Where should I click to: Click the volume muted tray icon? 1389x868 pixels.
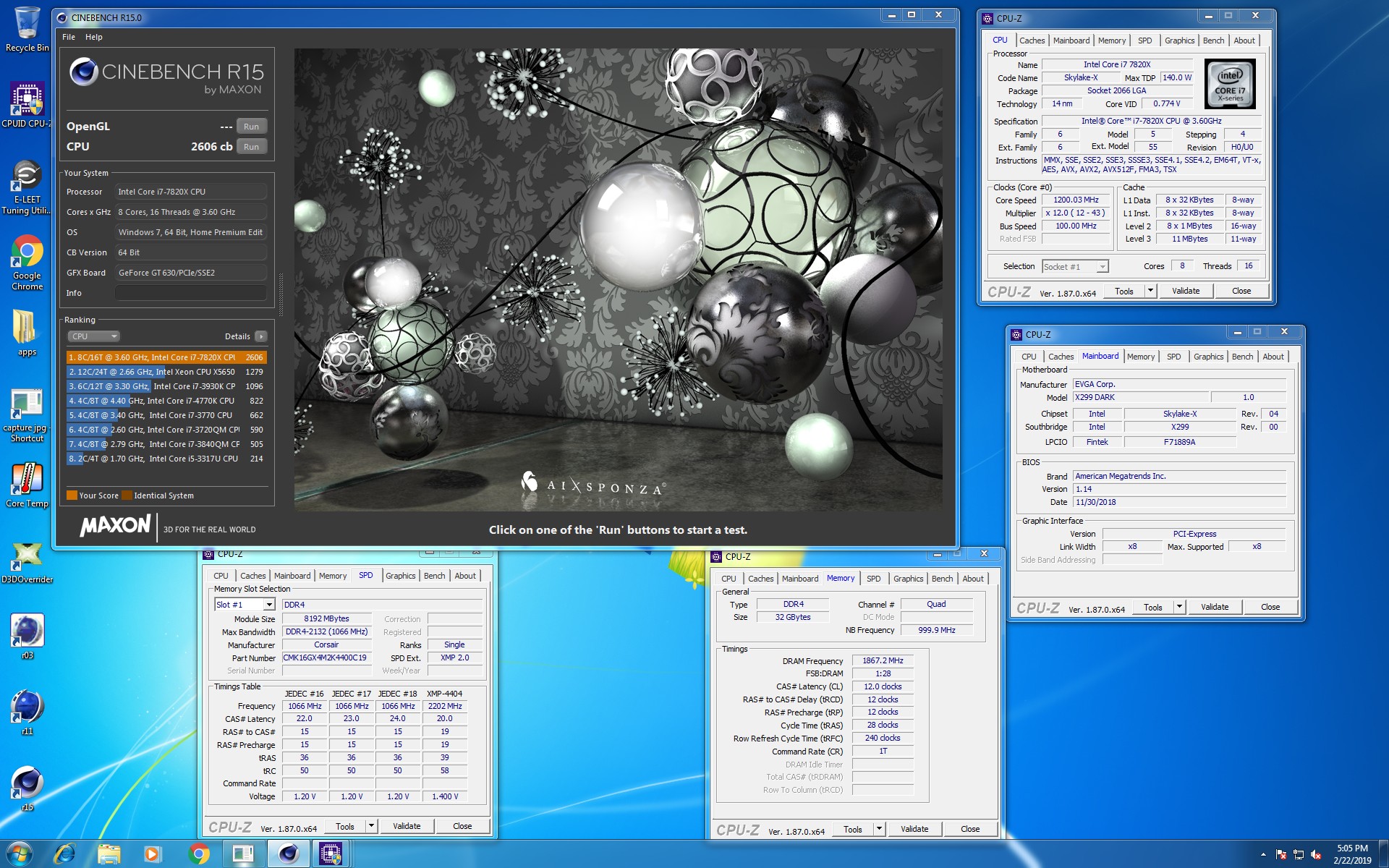(1316, 854)
